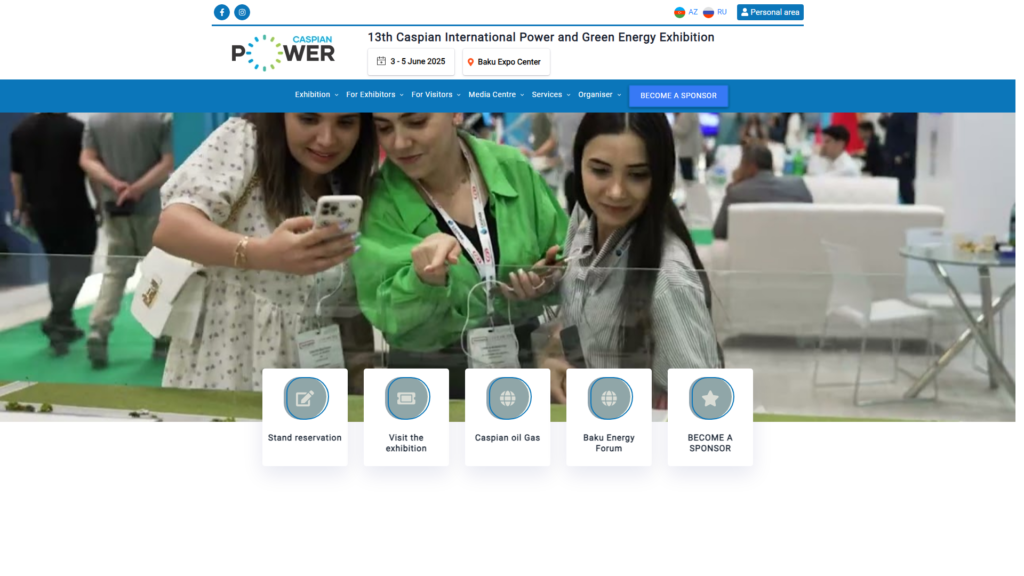Open the Organiser menu
Screen dimensions: 1024x576
[x=595, y=95]
